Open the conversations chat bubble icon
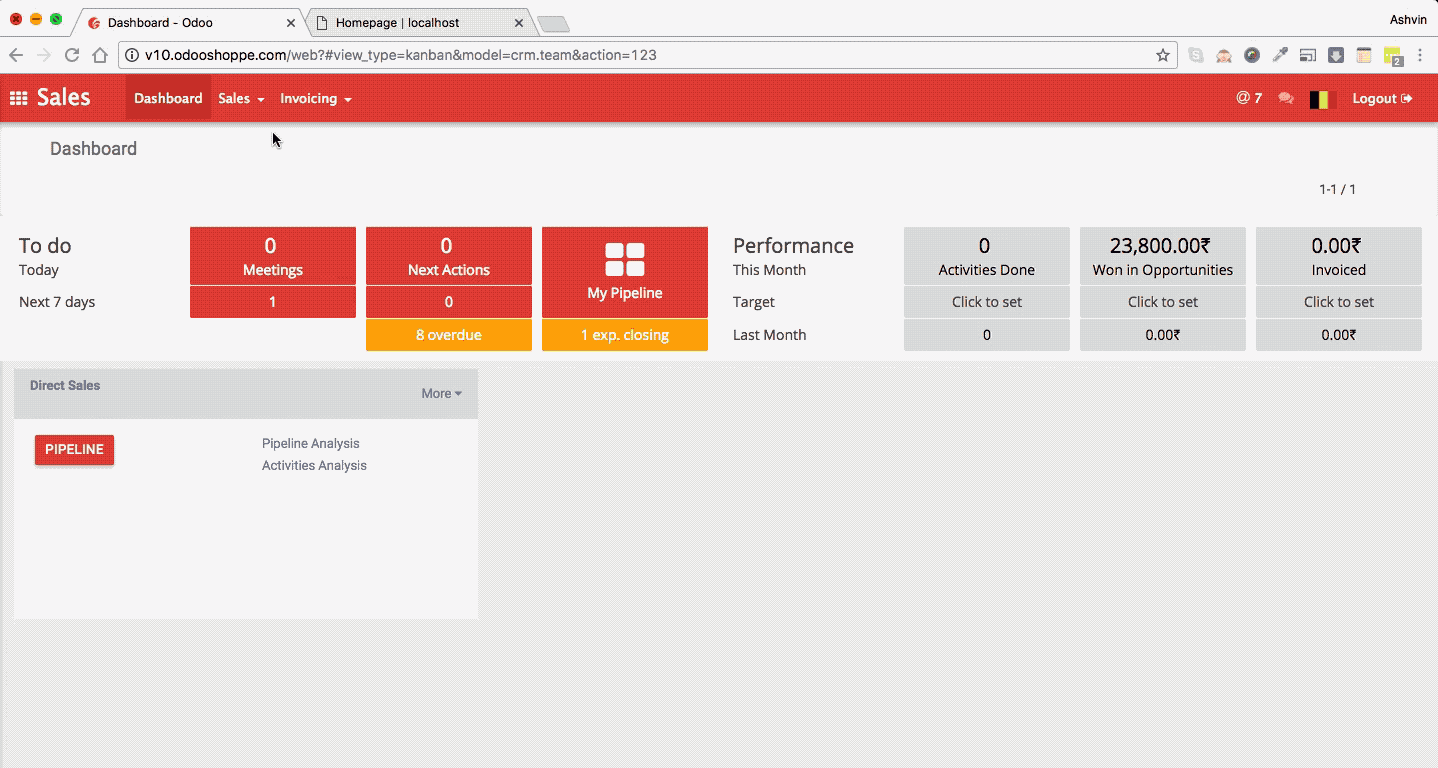Viewport: 1438px width, 768px height. click(x=1286, y=98)
